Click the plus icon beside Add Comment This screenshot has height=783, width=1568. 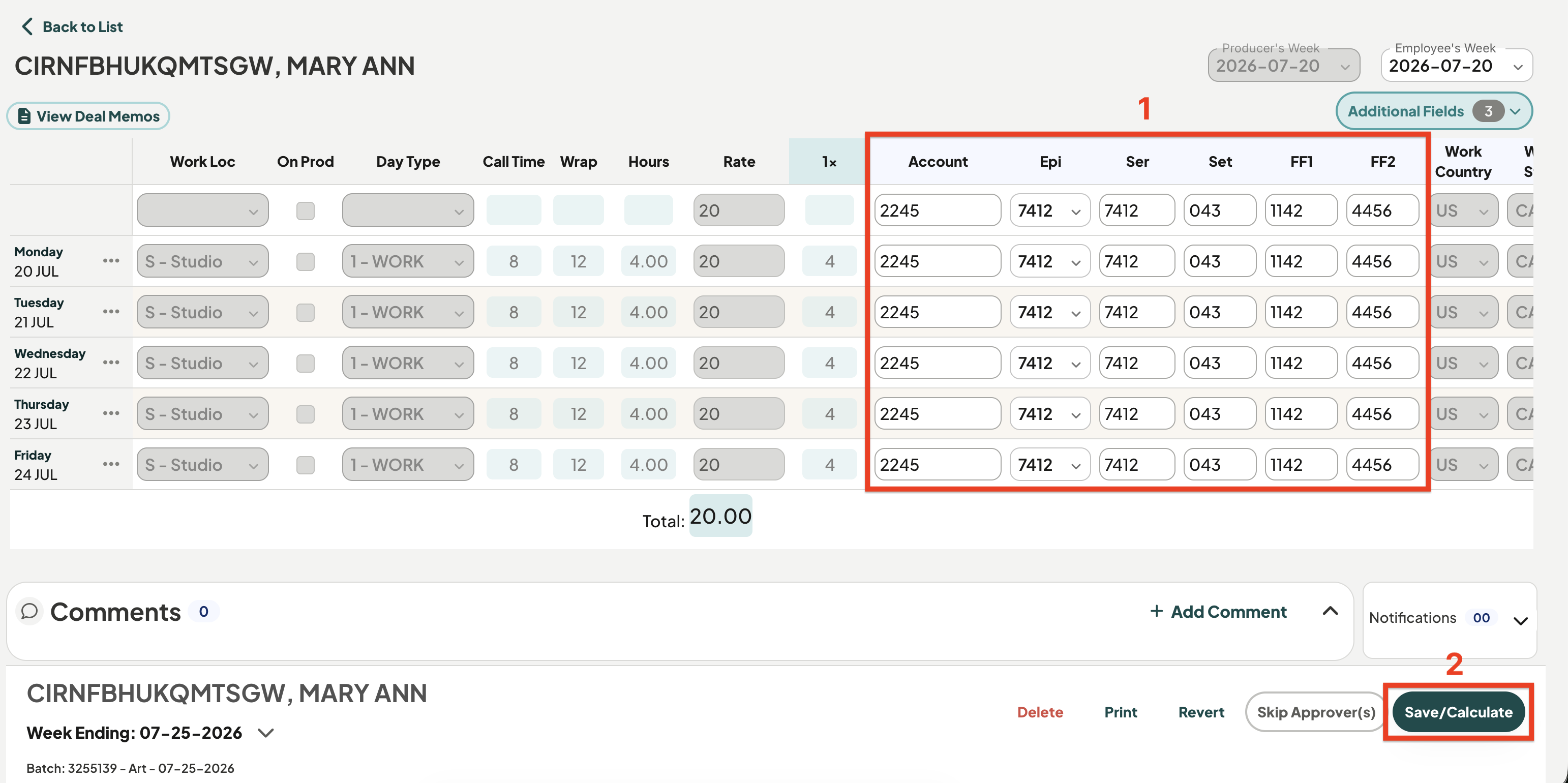[x=1156, y=611]
